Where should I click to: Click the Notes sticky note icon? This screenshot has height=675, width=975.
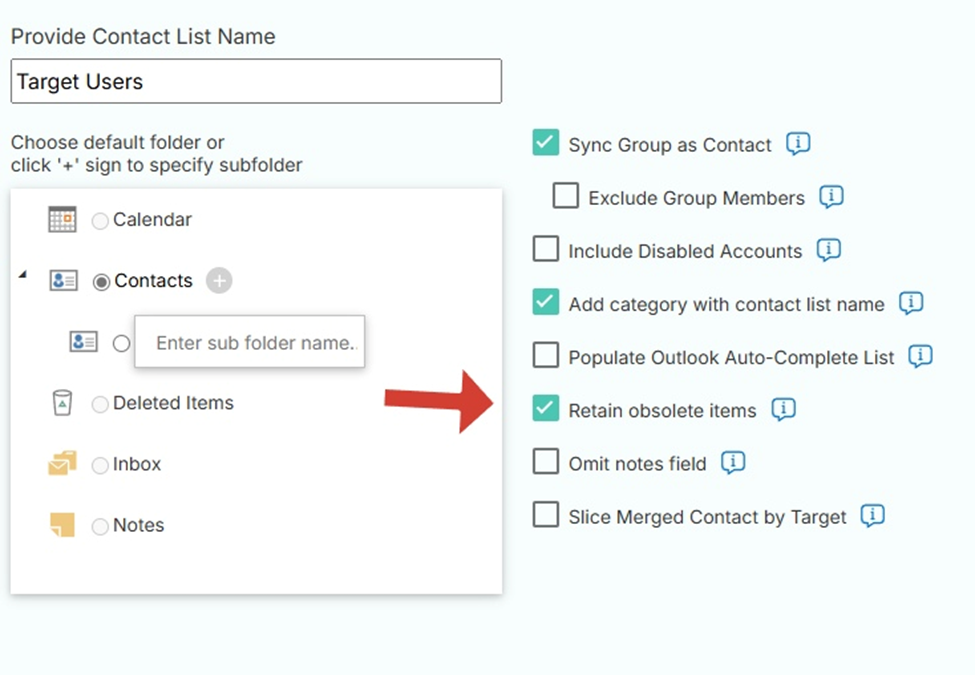pos(62,525)
